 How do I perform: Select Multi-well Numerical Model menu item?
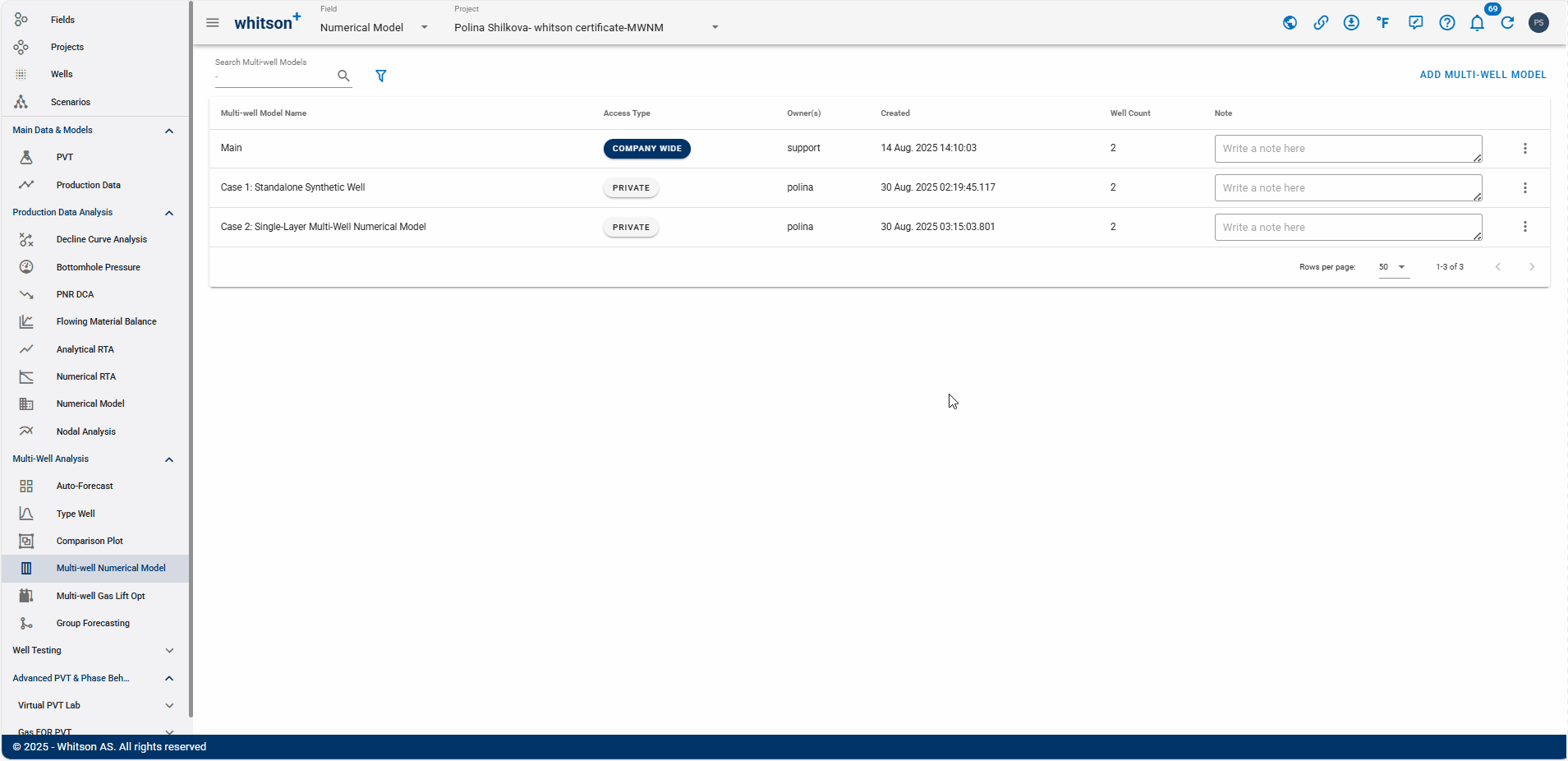point(95,569)
